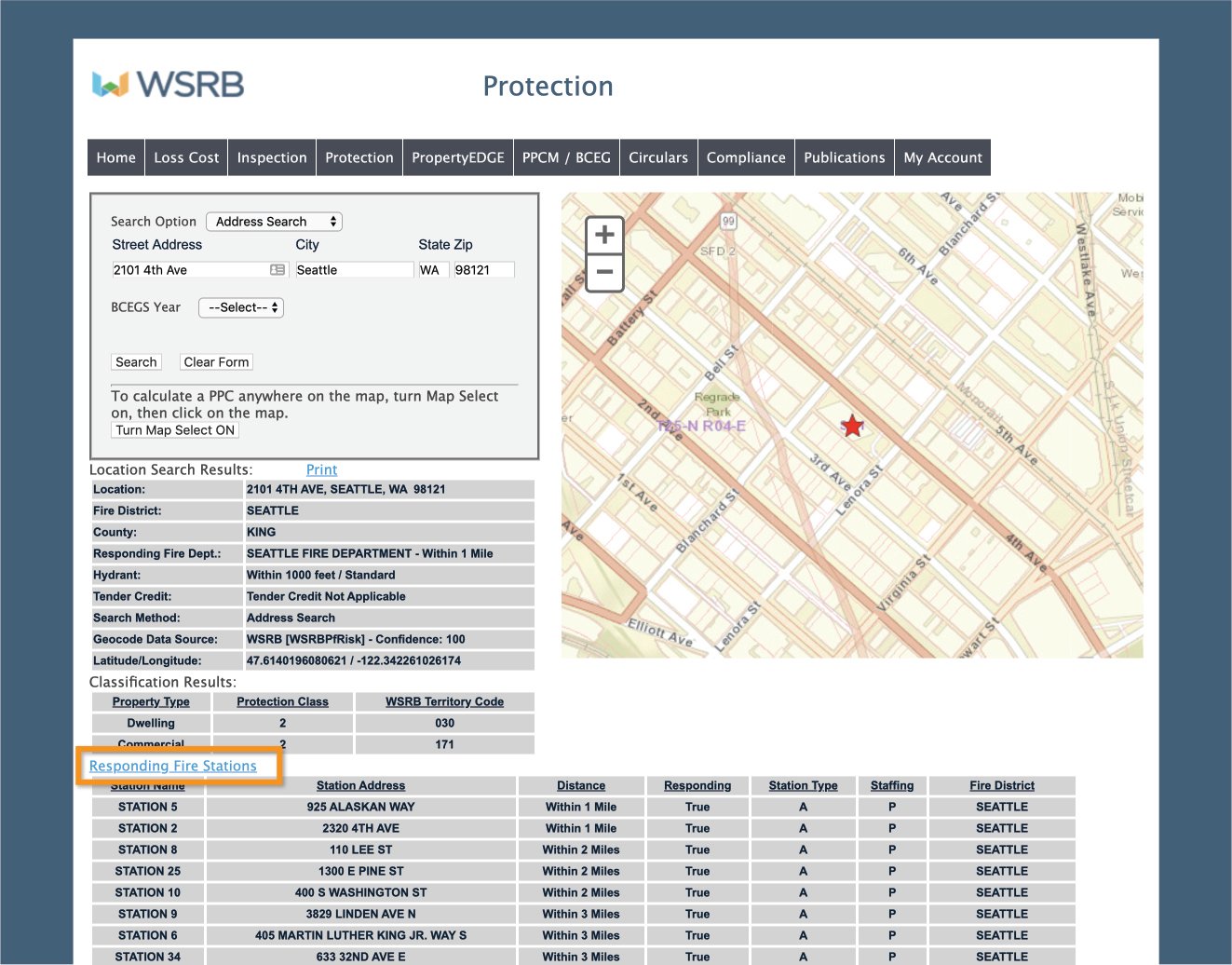
Task: Click Turn Map Select ON button
Action: (x=175, y=430)
